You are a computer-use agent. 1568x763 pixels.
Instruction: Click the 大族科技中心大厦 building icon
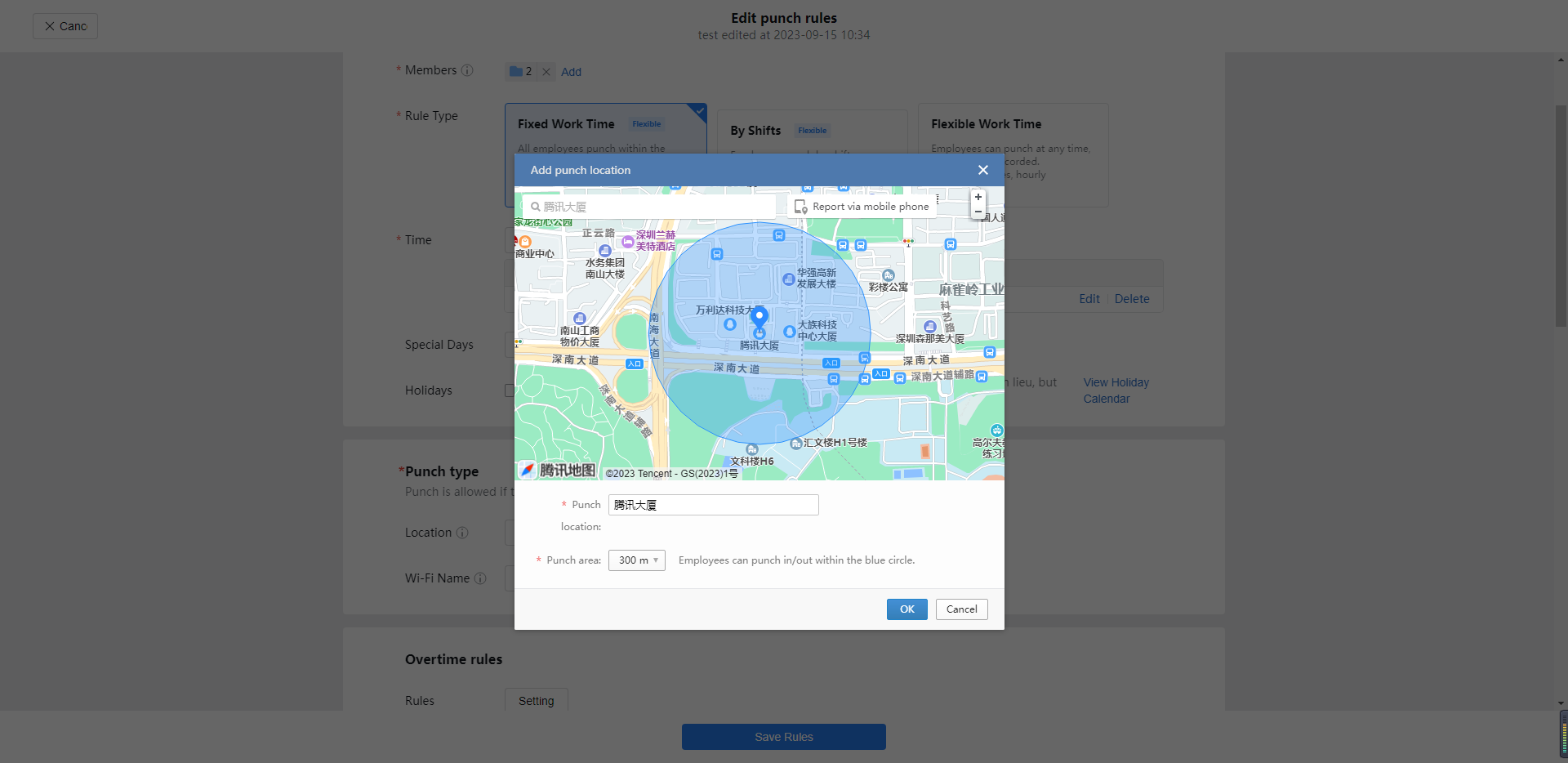pos(789,332)
